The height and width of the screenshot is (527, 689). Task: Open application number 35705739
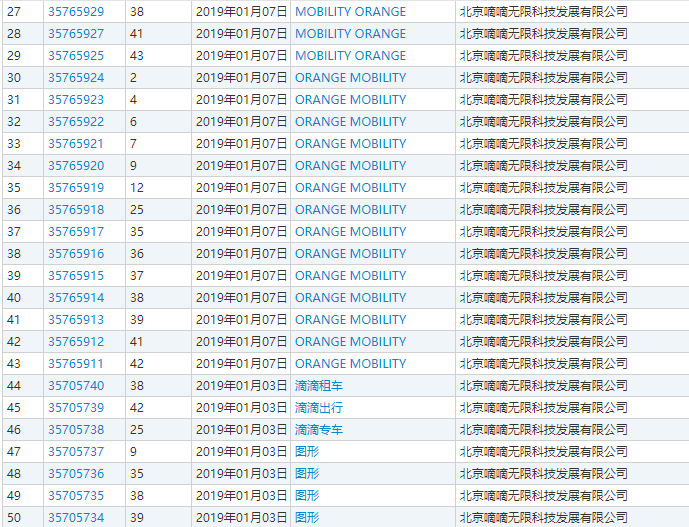pyautogui.click(x=76, y=407)
